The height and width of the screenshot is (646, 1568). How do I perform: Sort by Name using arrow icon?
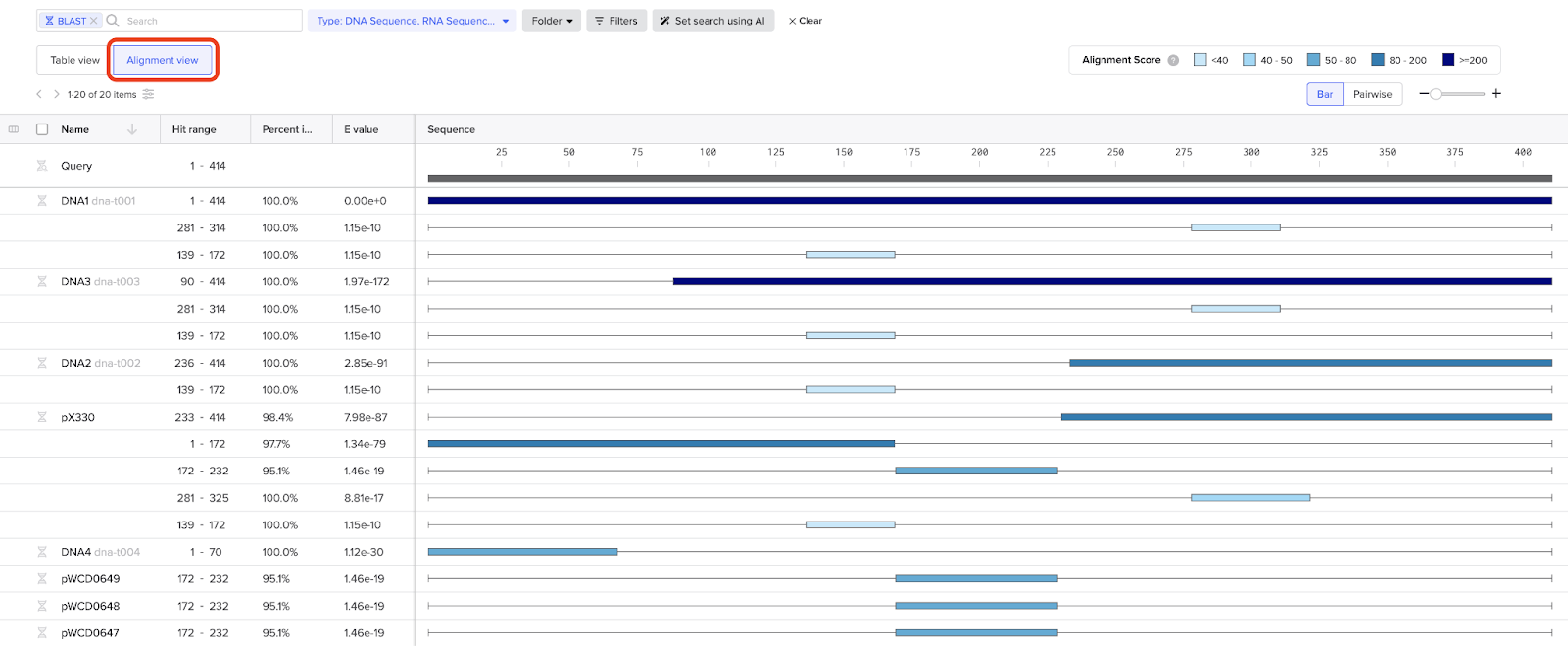click(132, 129)
